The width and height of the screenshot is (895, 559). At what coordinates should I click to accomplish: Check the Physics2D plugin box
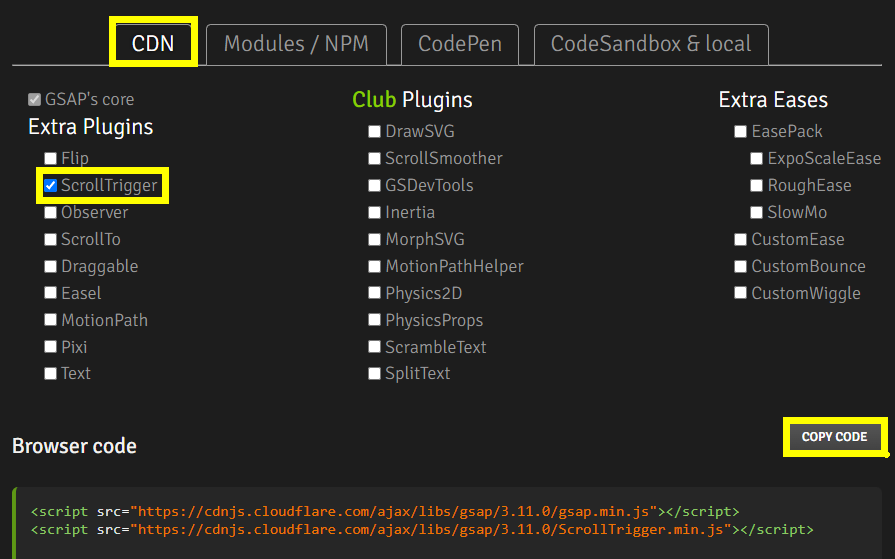pos(374,293)
